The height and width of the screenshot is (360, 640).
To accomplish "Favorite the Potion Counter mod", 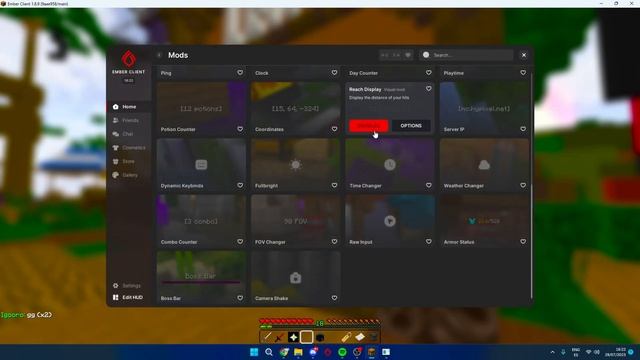I will [240, 129].
